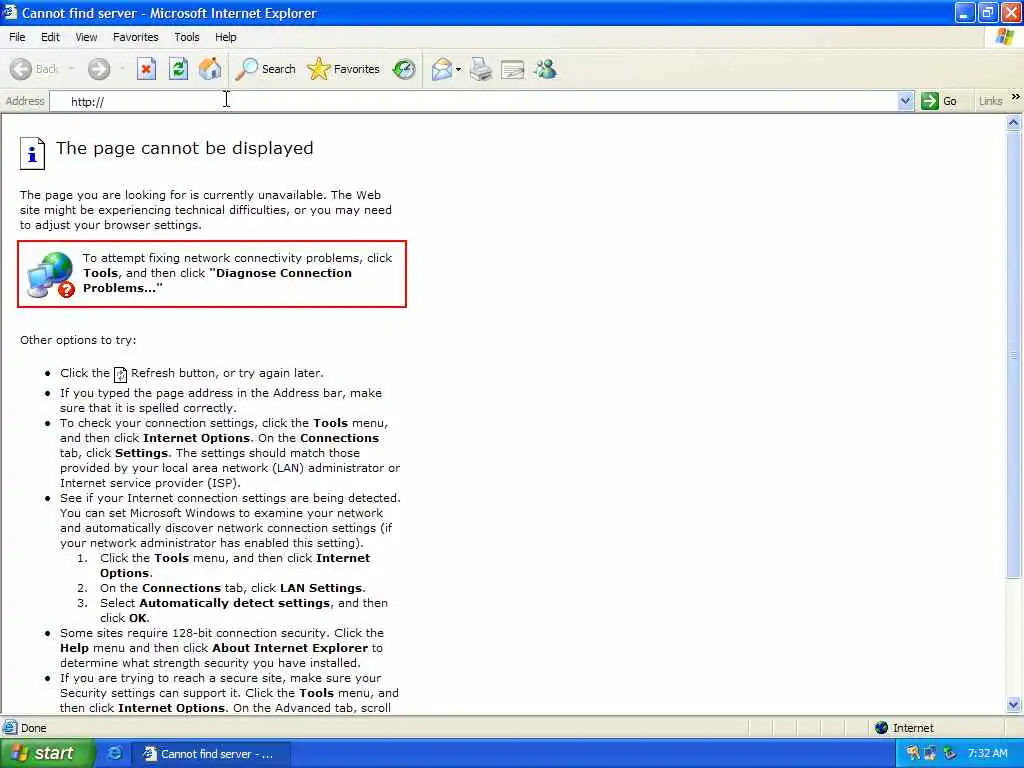Click the Forward arrow button
The image size is (1024, 768).
[x=99, y=69]
